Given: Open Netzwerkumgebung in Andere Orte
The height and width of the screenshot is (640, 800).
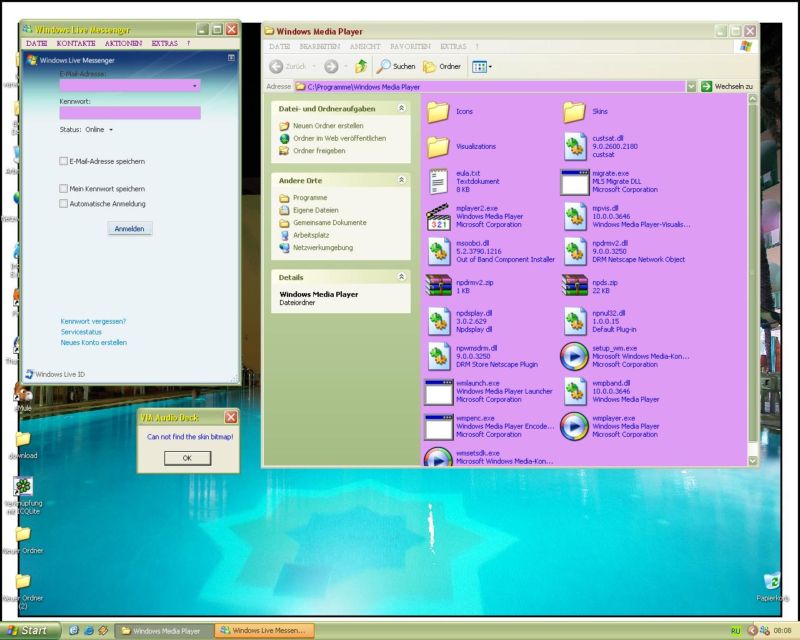Looking at the screenshot, I should tap(323, 248).
